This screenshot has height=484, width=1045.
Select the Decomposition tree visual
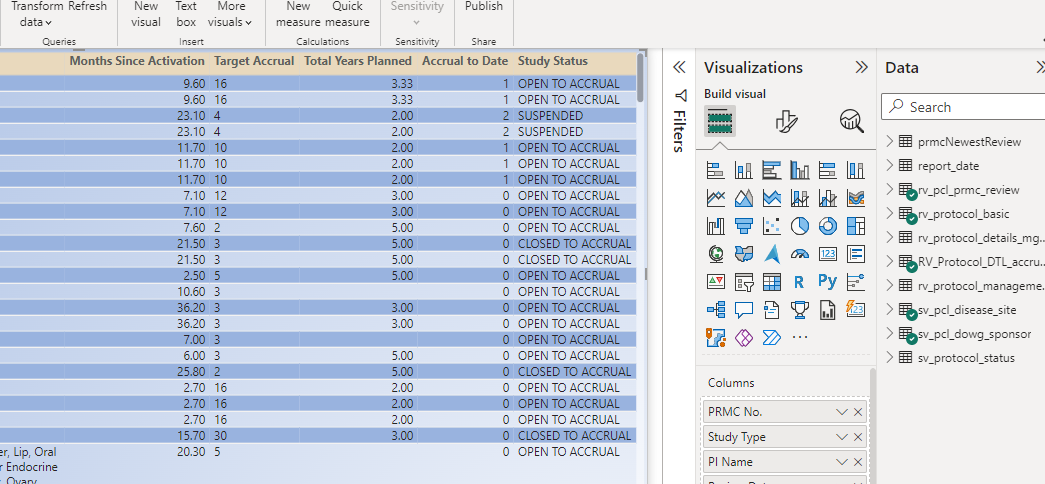tap(715, 310)
